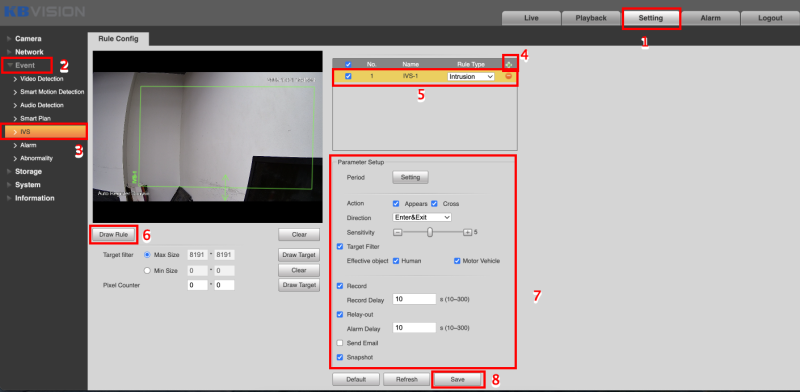
Task: Click the second Pixel Counter input field
Action: [x=224, y=285]
